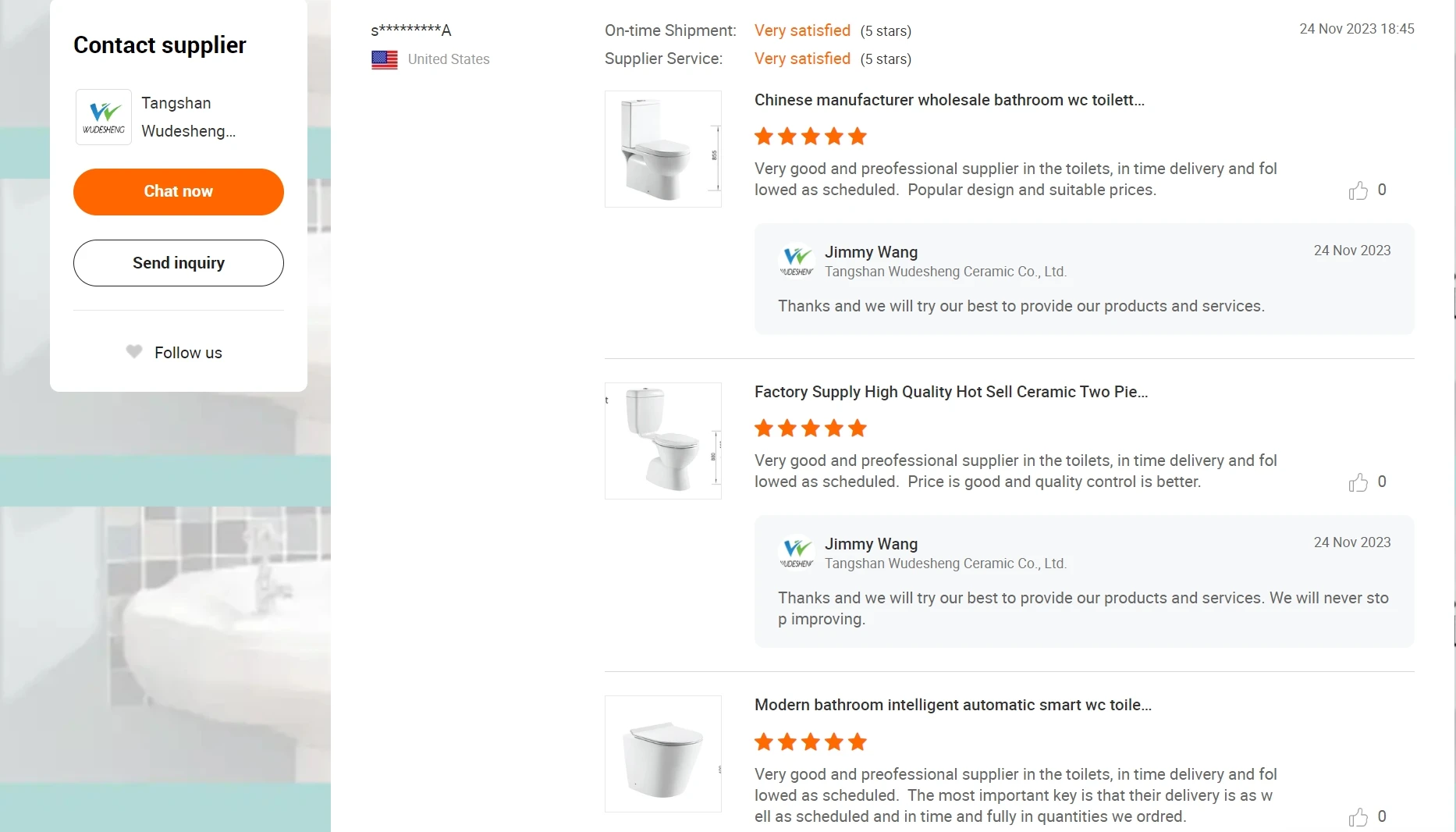This screenshot has width=1456, height=832.
Task: Open the Modern bathroom intelligent smart toilet title
Action: [953, 705]
